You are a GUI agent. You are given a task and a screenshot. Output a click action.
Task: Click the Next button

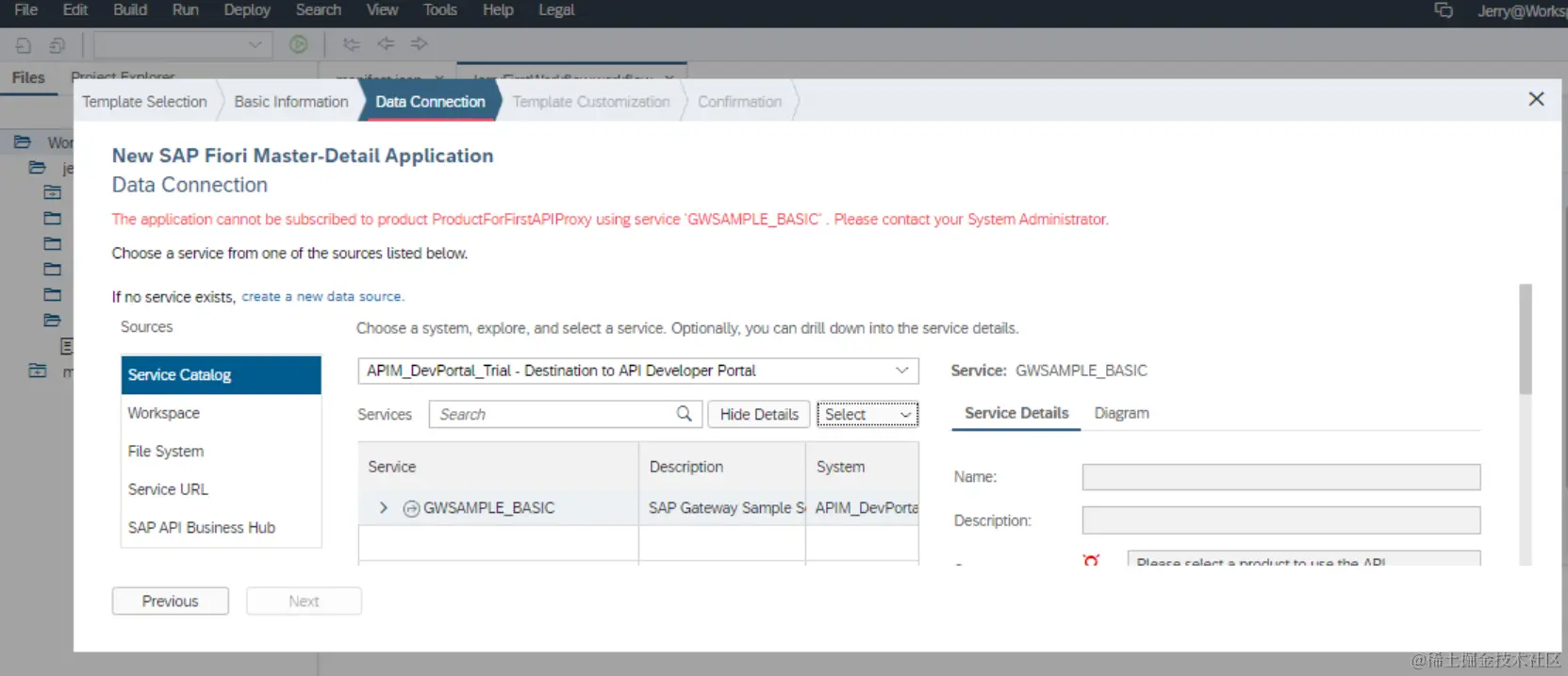point(304,602)
